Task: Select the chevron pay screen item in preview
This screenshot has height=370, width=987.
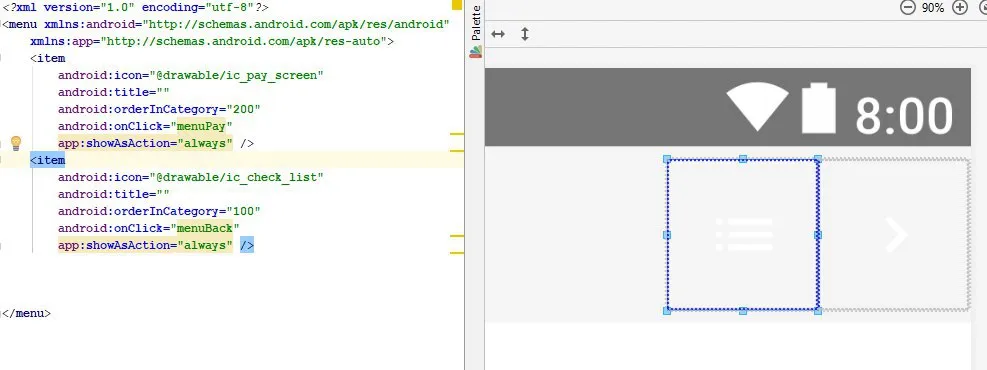Action: (894, 235)
